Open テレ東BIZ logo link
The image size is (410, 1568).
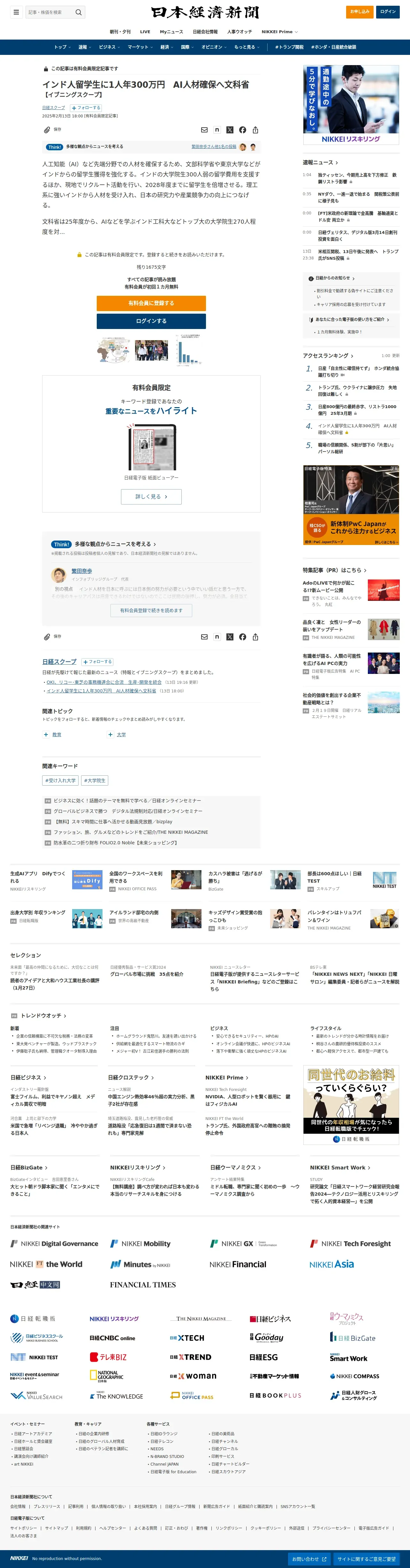[x=109, y=1357]
